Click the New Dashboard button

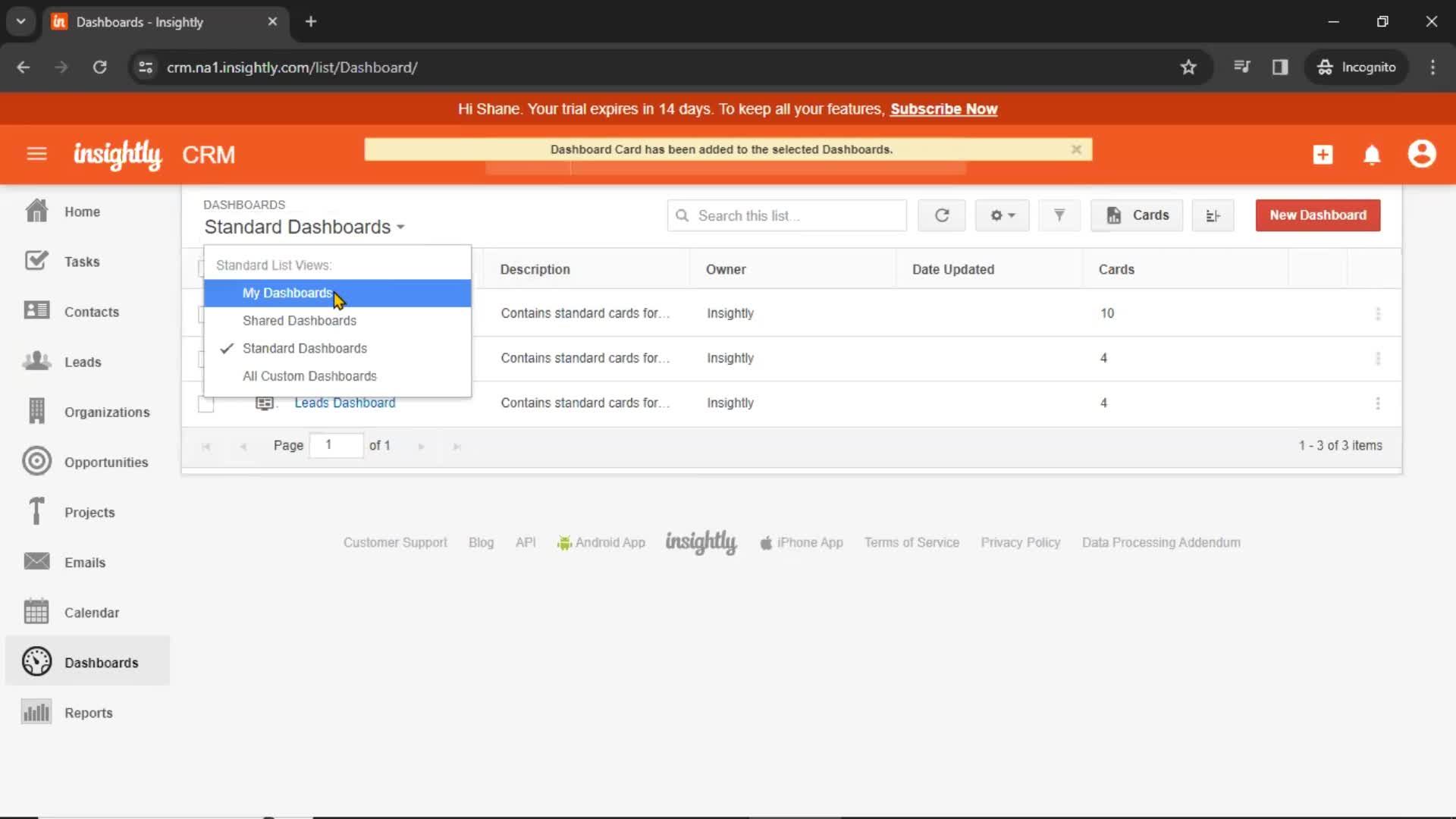point(1318,215)
